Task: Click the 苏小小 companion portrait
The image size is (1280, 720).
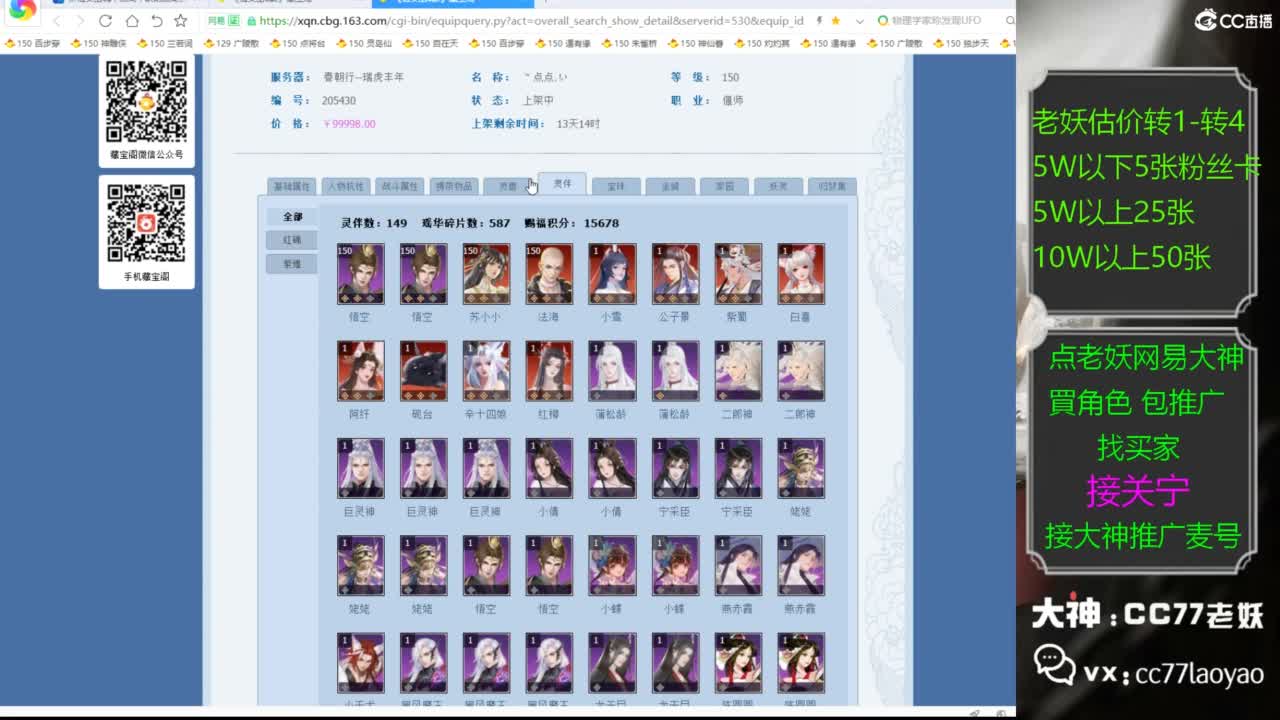Action: click(486, 274)
